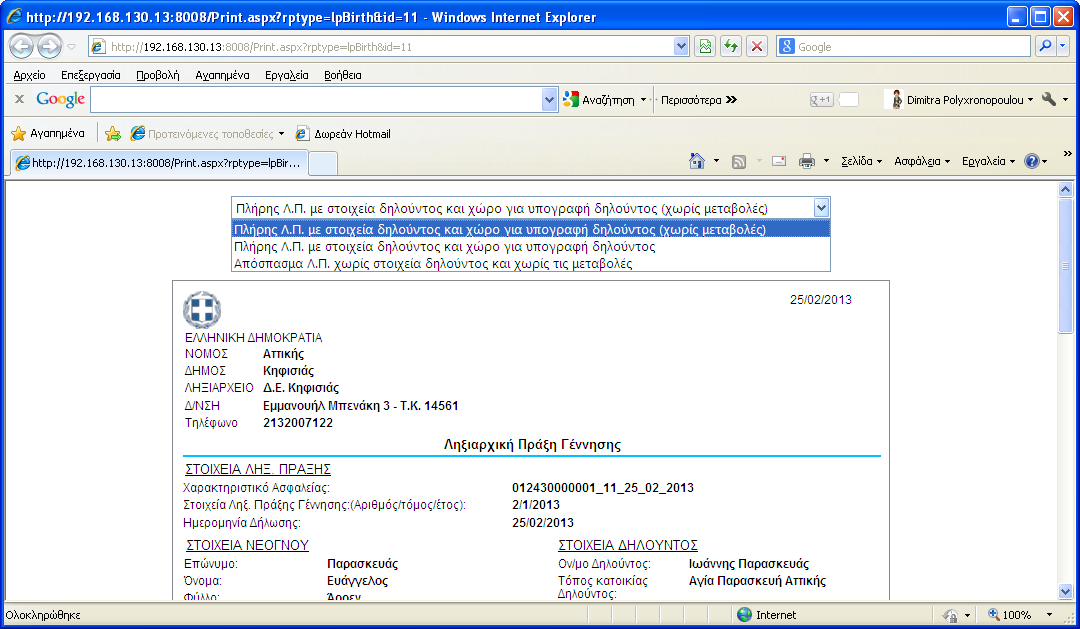Click the Internet zone globe icon

[745, 615]
